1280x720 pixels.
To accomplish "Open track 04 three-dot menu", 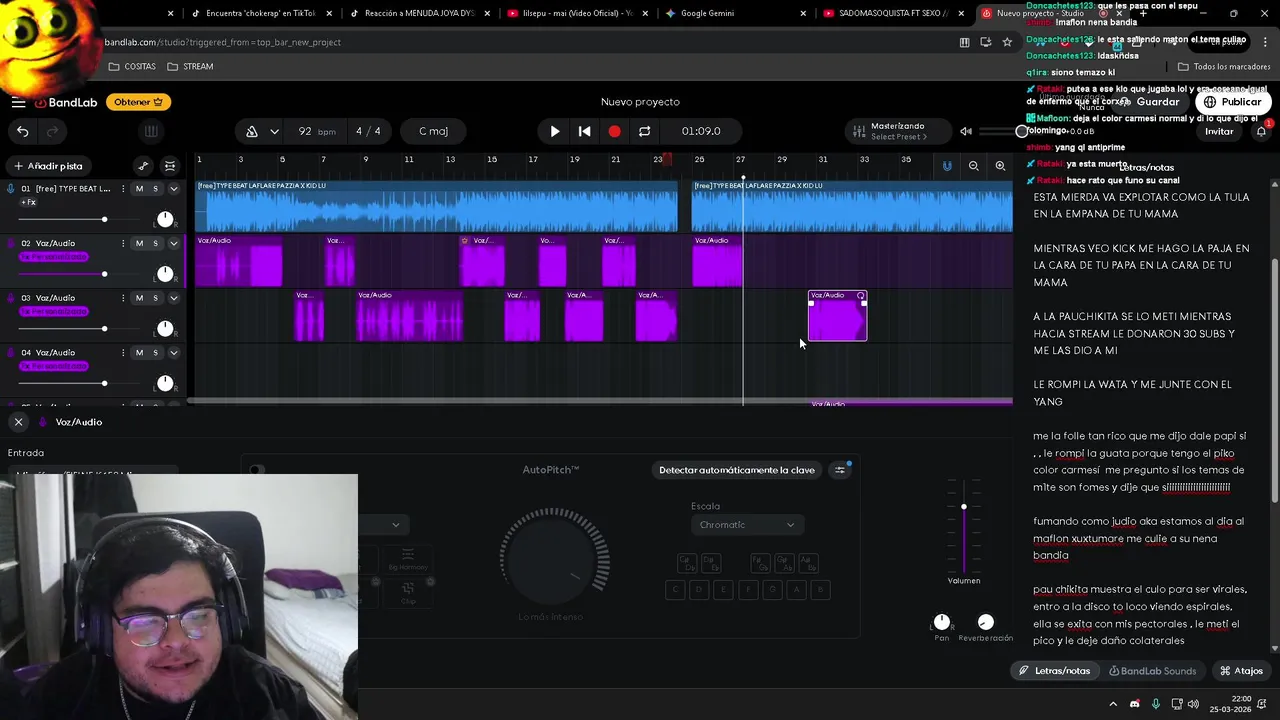I will click(x=123, y=353).
